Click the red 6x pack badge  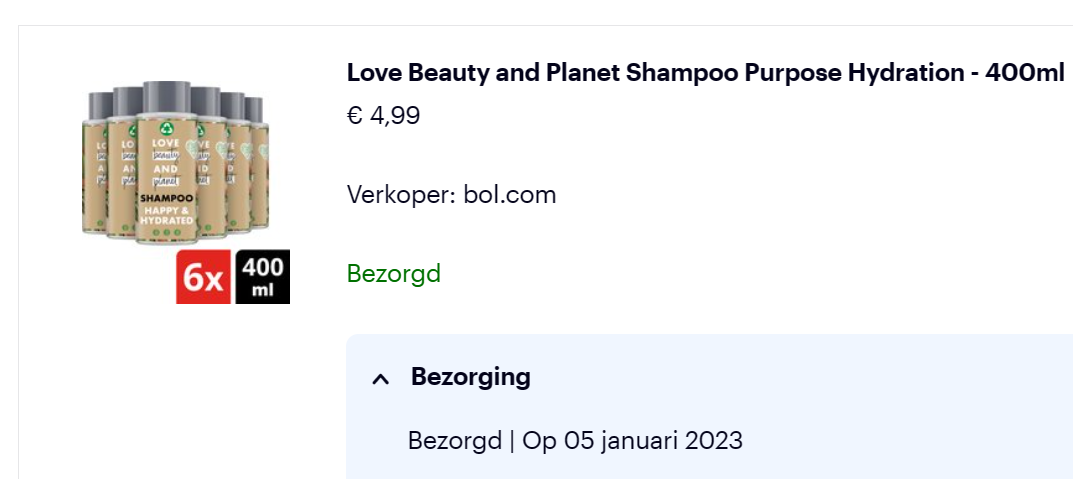204,277
